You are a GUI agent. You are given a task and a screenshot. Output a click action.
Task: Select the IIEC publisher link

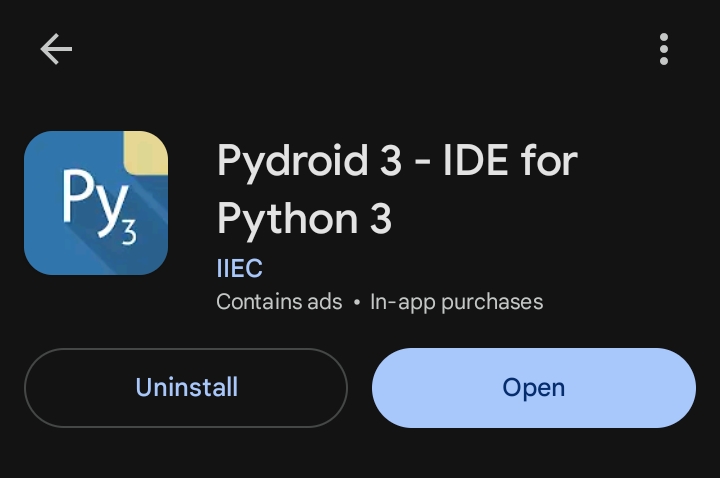tap(239, 268)
